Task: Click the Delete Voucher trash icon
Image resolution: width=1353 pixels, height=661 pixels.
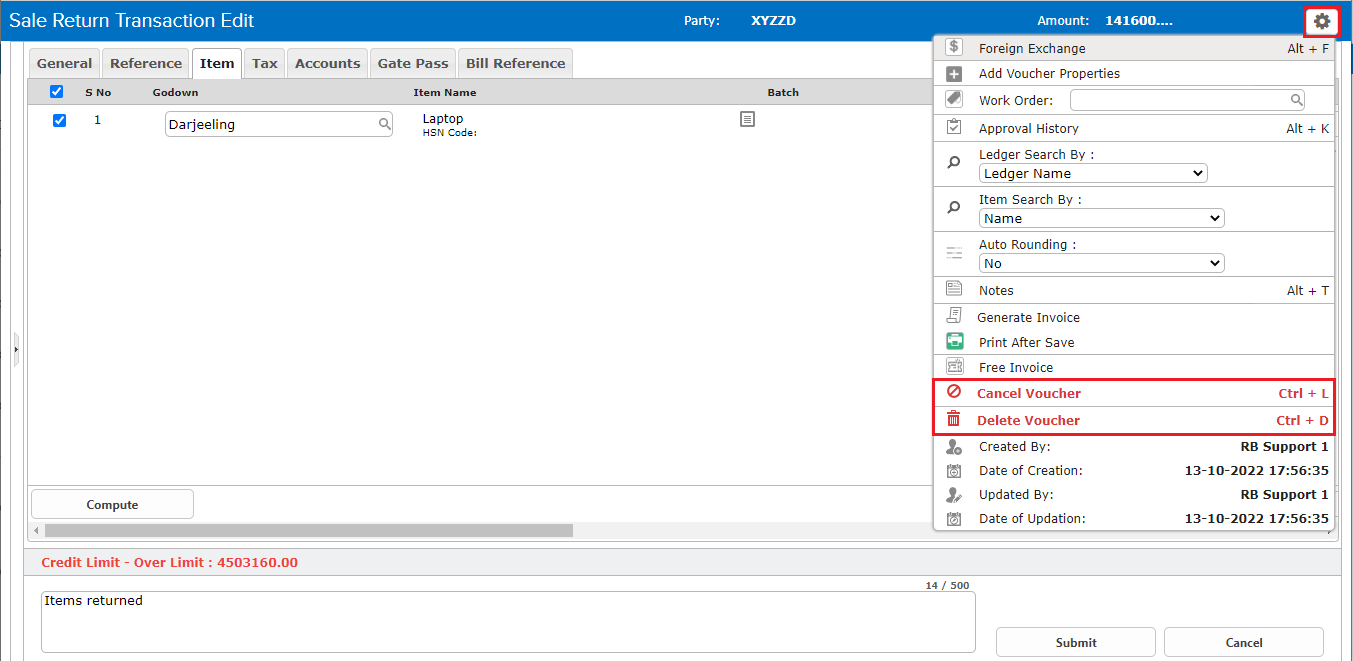Action: [x=954, y=420]
